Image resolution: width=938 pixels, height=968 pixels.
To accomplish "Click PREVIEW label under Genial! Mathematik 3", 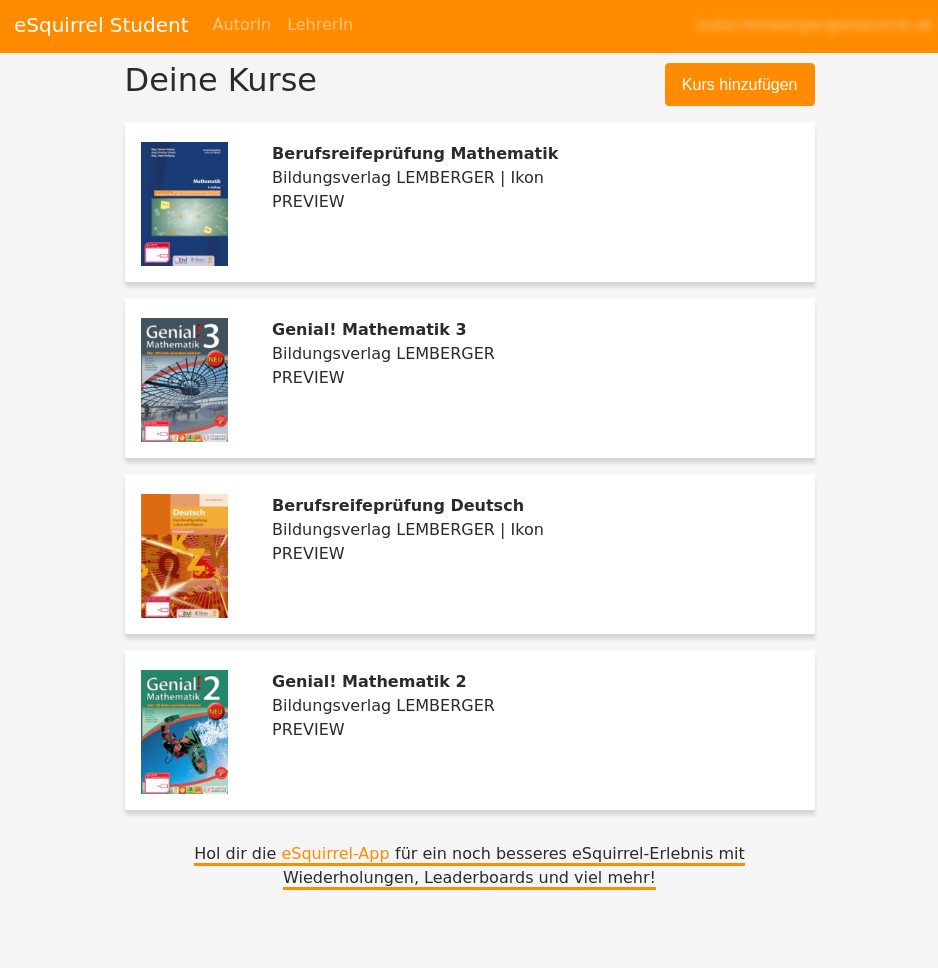I will click(308, 378).
